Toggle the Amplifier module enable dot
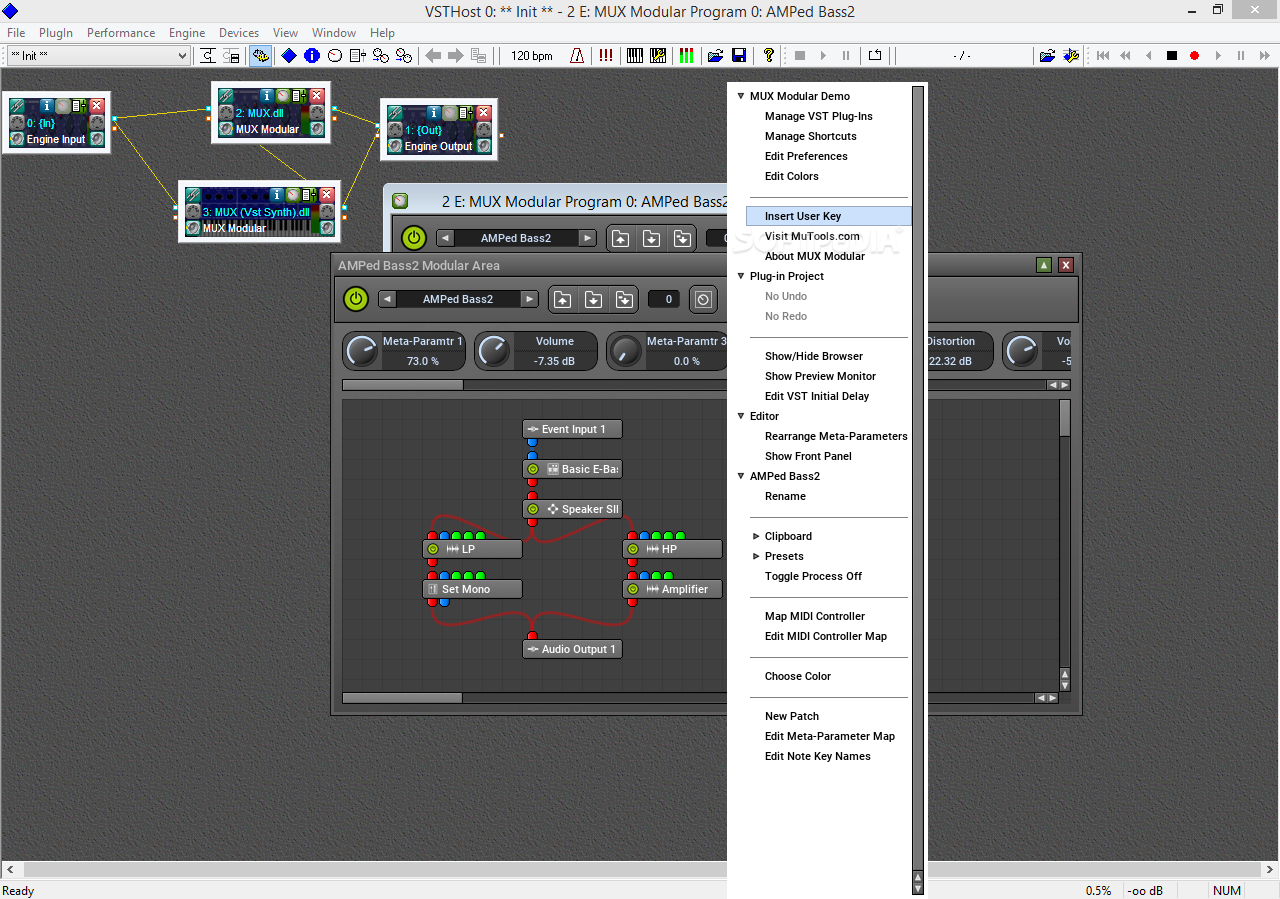1280x899 pixels. pyautogui.click(x=633, y=589)
